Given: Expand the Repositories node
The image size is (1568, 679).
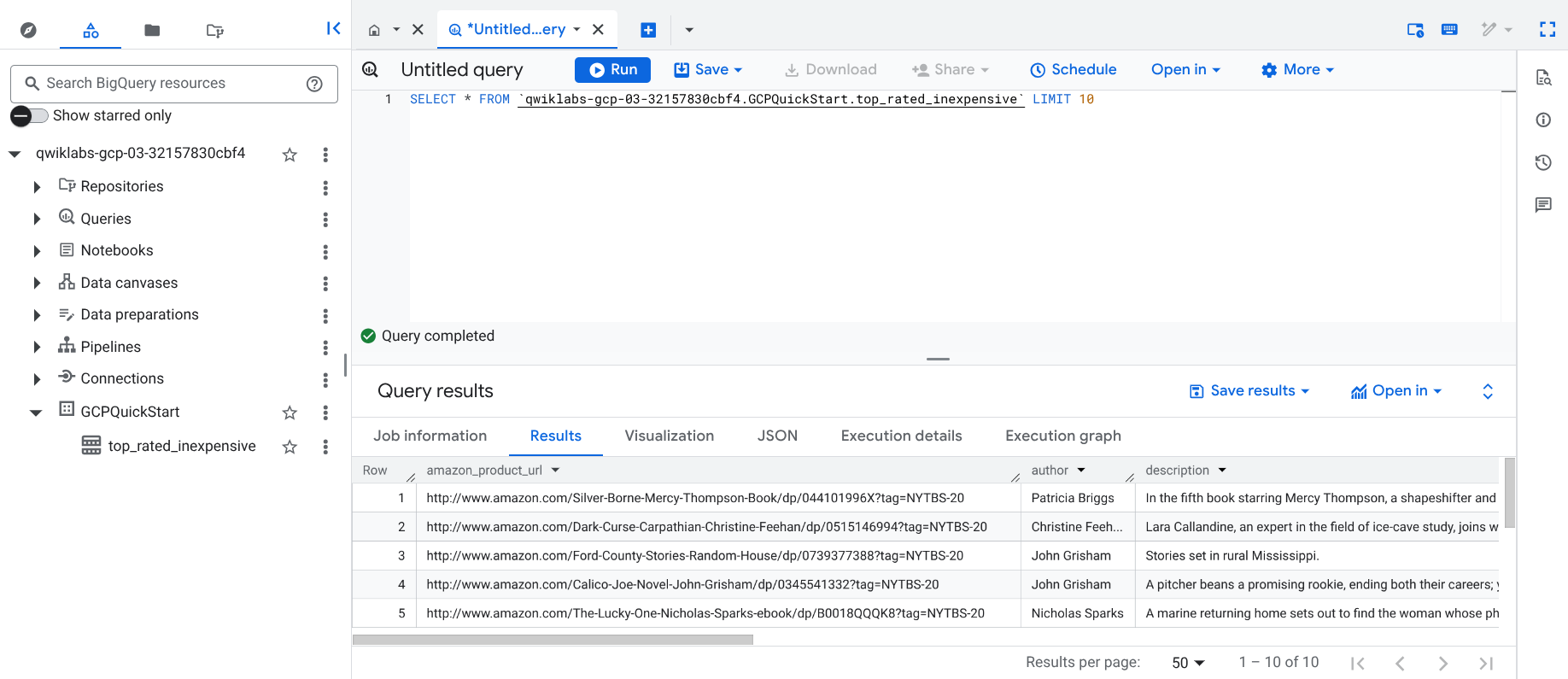Looking at the screenshot, I should 37,187.
